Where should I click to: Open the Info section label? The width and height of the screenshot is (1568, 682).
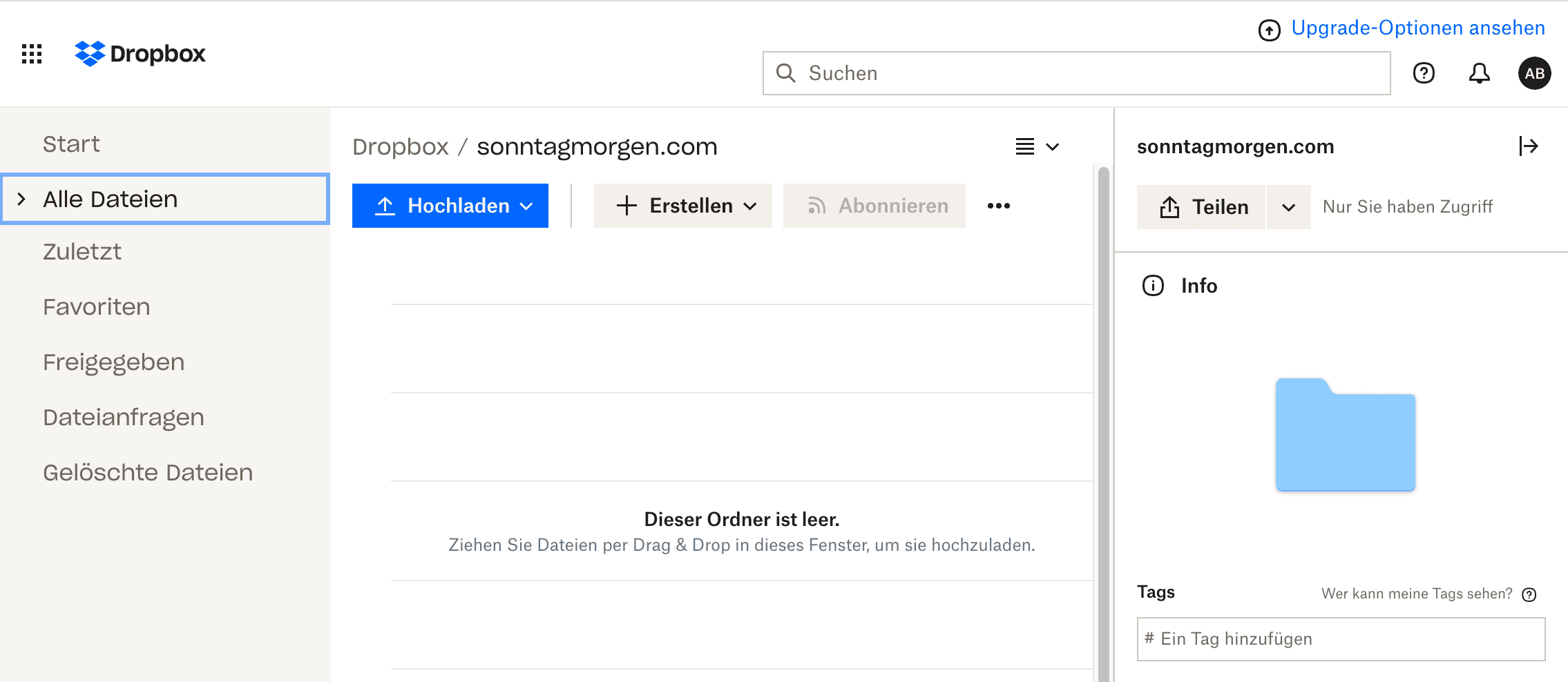[x=1199, y=285]
